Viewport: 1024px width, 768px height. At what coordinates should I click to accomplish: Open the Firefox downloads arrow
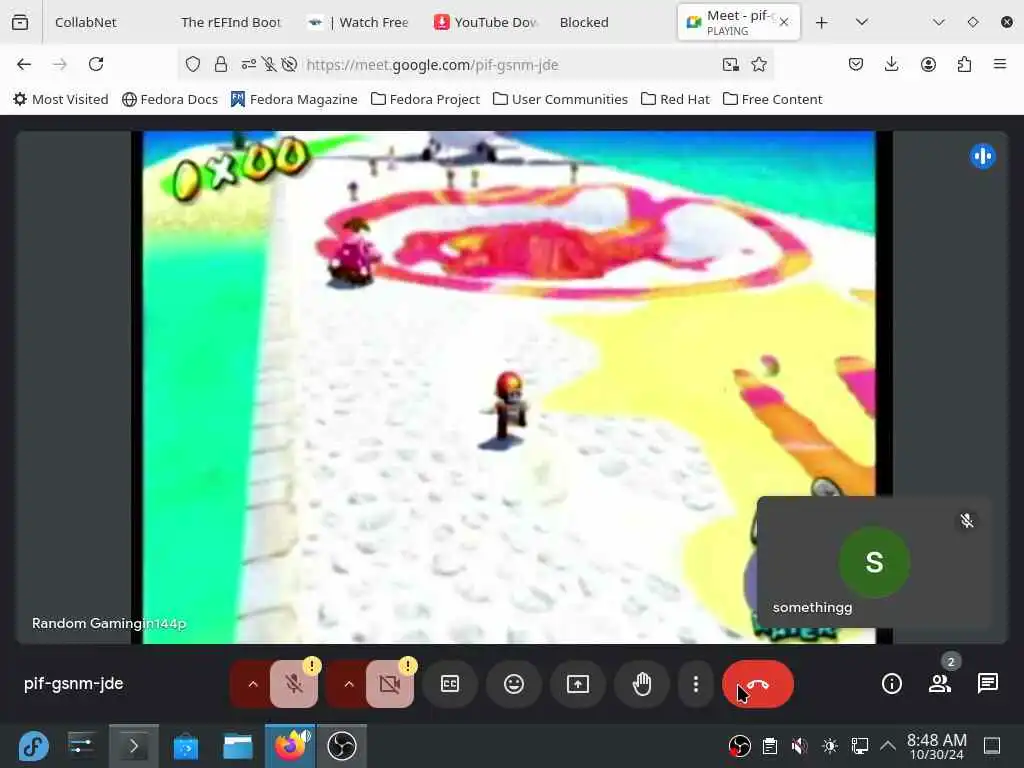[891, 64]
